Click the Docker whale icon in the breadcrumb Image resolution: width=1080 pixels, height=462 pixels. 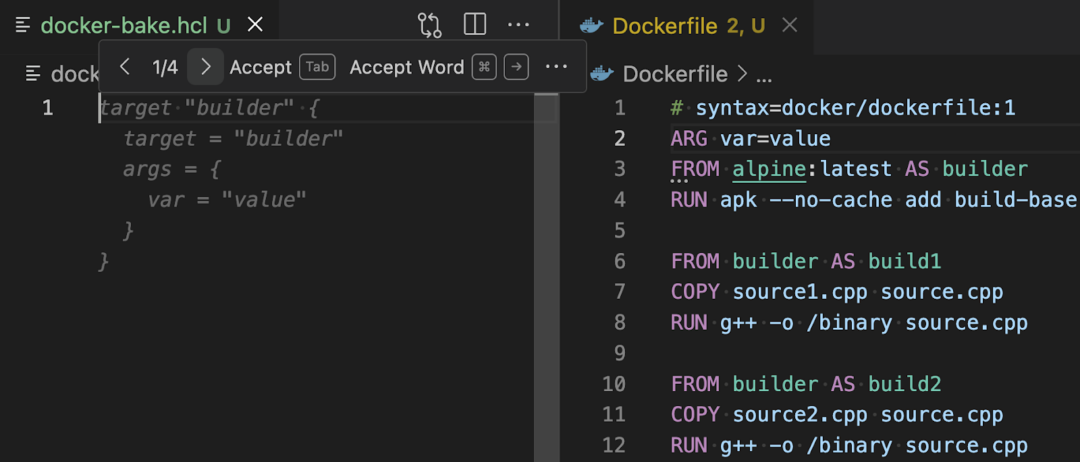coord(601,73)
